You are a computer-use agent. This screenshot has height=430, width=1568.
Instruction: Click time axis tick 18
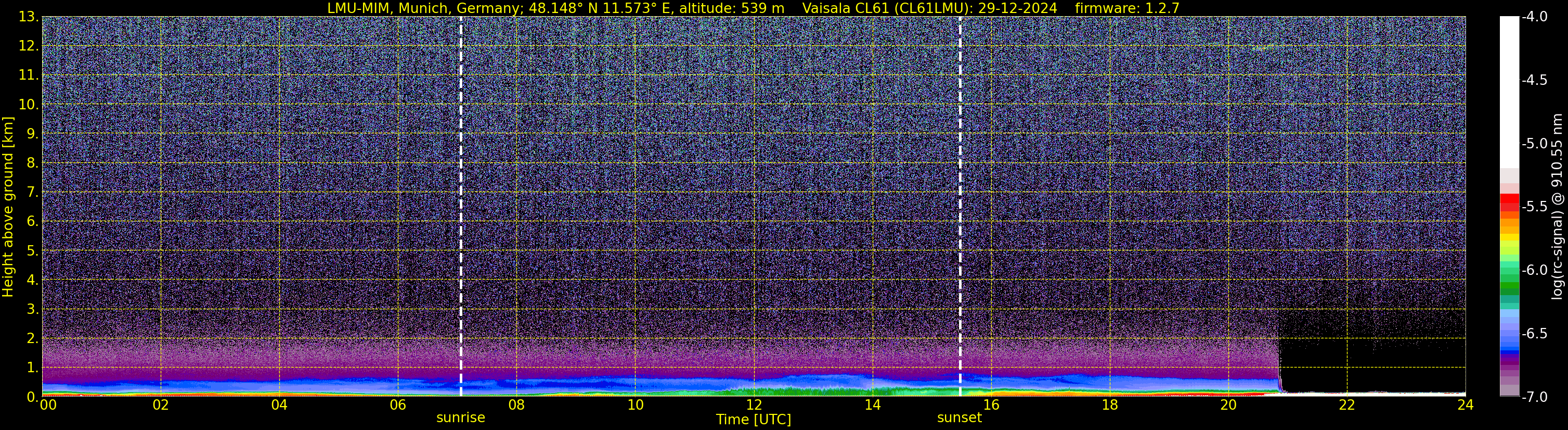point(1110,405)
